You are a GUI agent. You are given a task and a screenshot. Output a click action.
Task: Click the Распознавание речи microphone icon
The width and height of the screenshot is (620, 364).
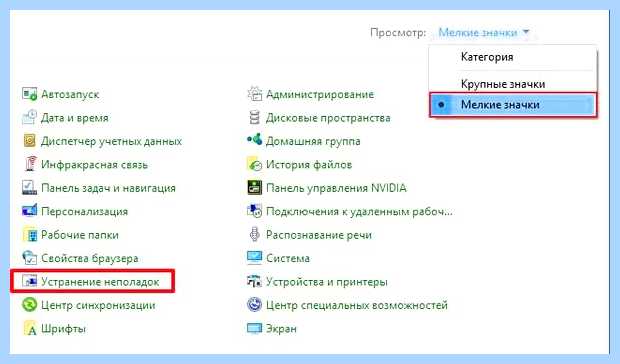pos(255,234)
